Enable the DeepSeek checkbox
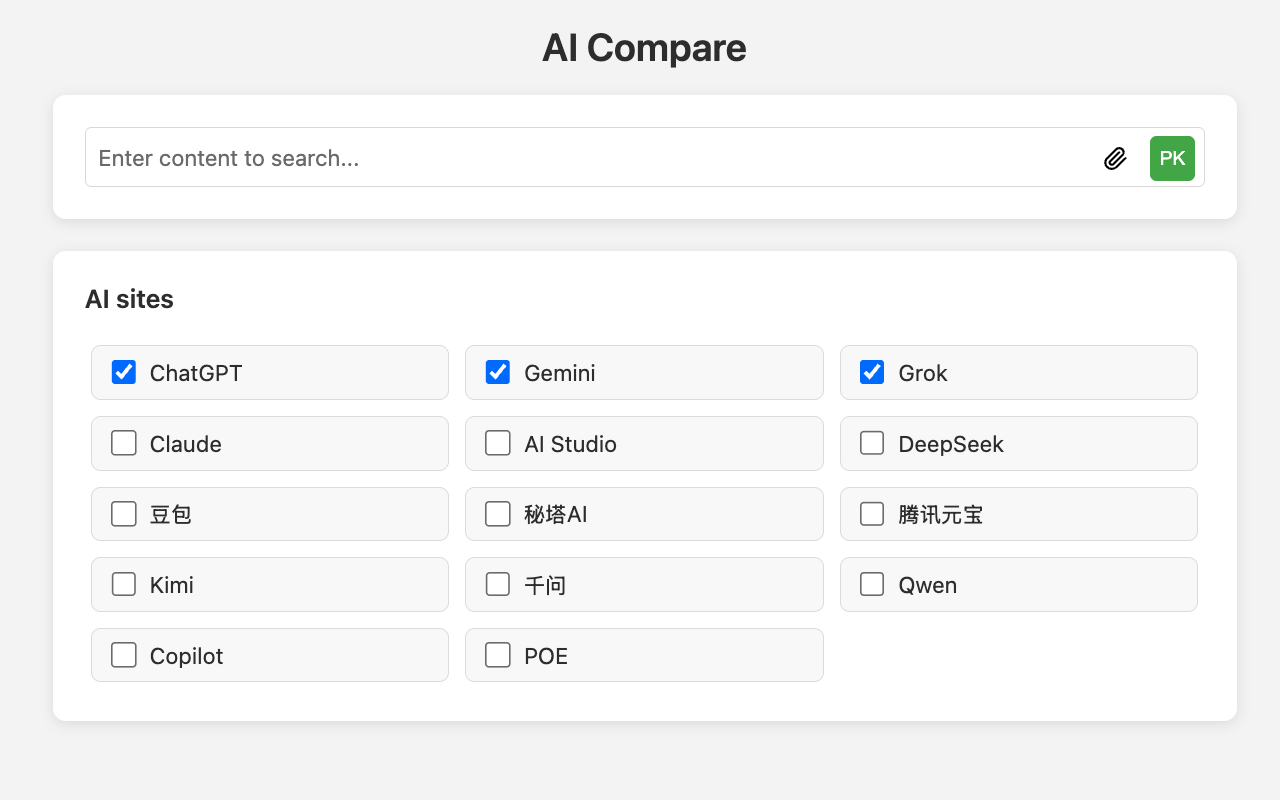Viewport: 1280px width, 800px height. click(x=872, y=443)
